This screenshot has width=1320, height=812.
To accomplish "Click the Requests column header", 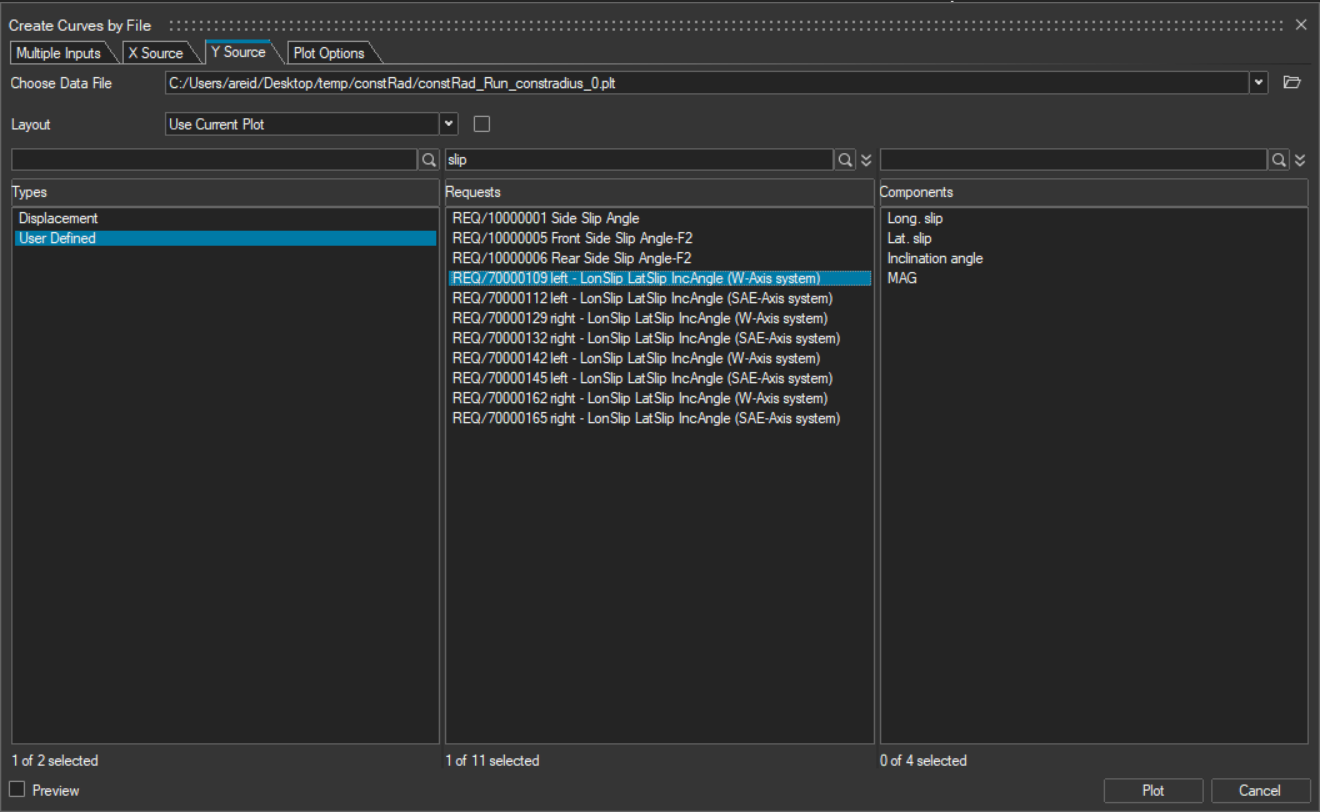I will pyautogui.click(x=660, y=192).
